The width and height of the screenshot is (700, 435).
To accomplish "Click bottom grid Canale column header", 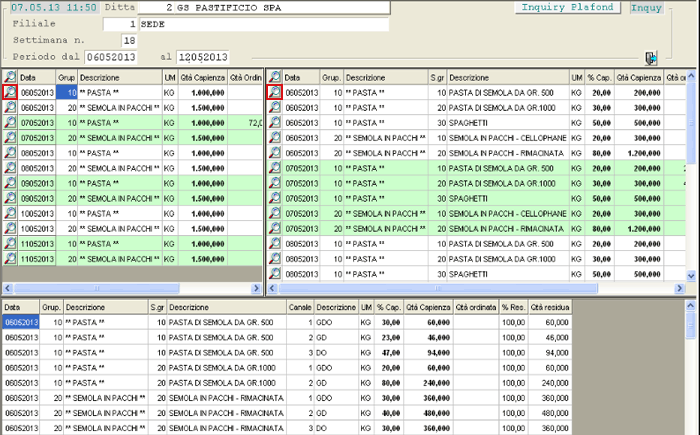I will 300,307.
